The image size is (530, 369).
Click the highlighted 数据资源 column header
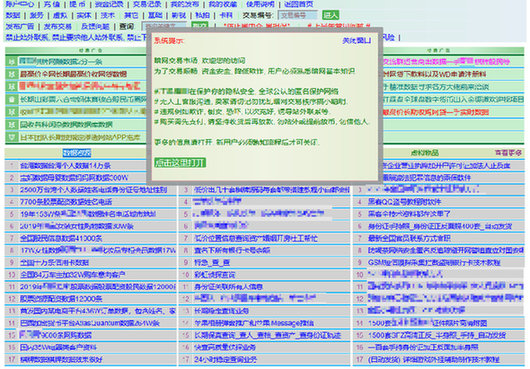[x=77, y=153]
